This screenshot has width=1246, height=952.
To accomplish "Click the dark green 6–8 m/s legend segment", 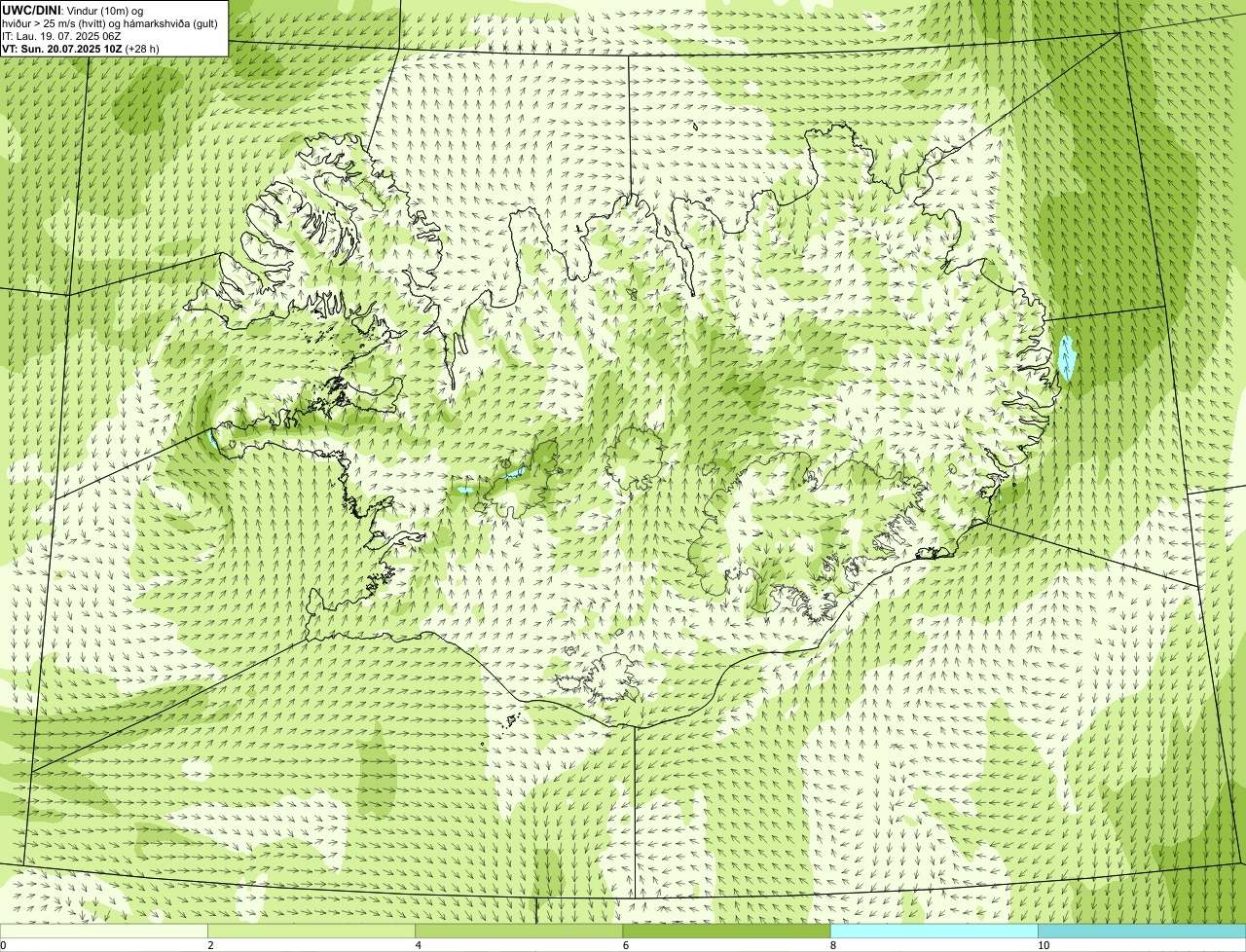I will coord(726,932).
